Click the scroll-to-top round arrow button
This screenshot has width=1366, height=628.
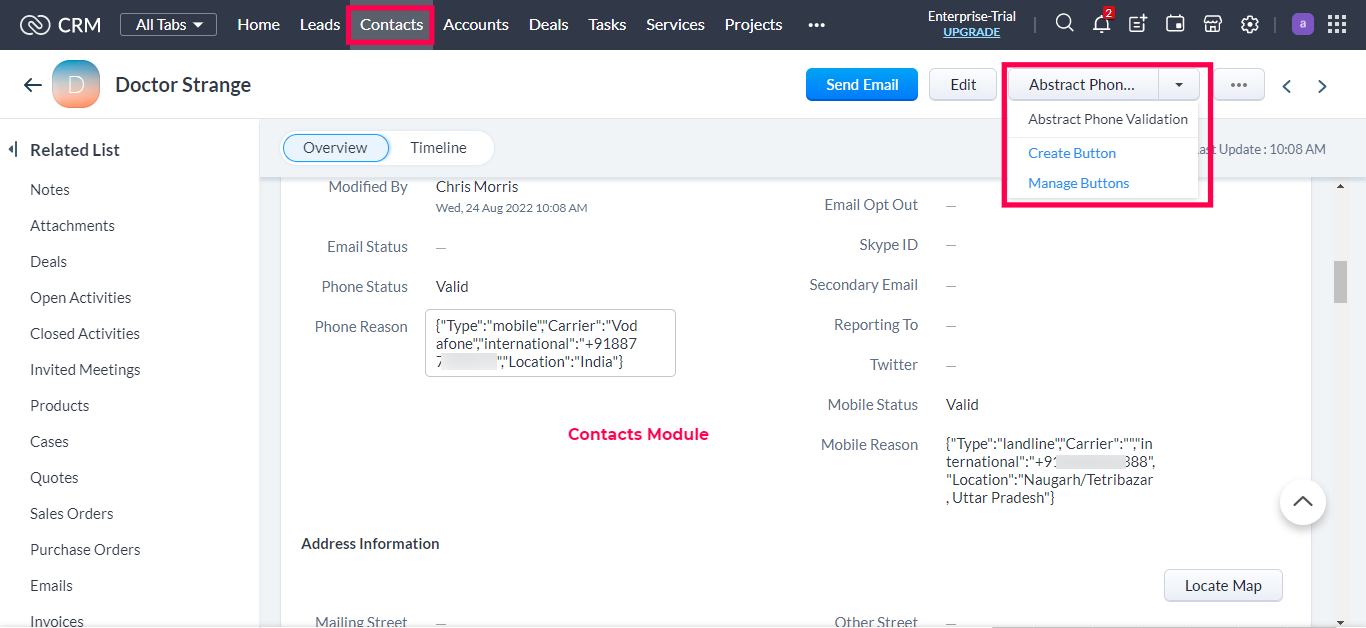pos(1303,502)
